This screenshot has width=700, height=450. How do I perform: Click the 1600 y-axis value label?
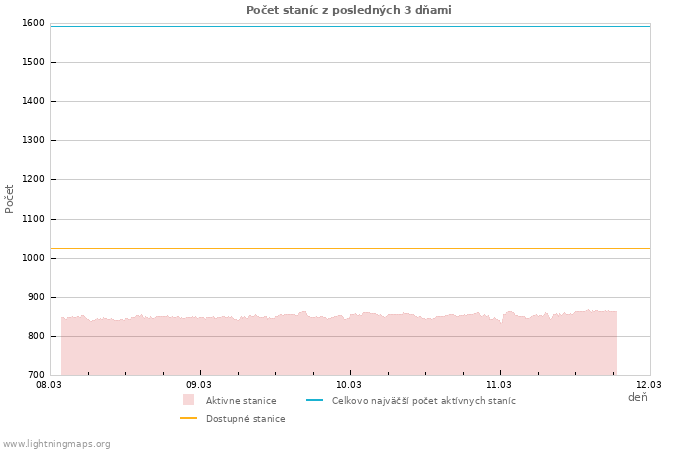(x=33, y=23)
